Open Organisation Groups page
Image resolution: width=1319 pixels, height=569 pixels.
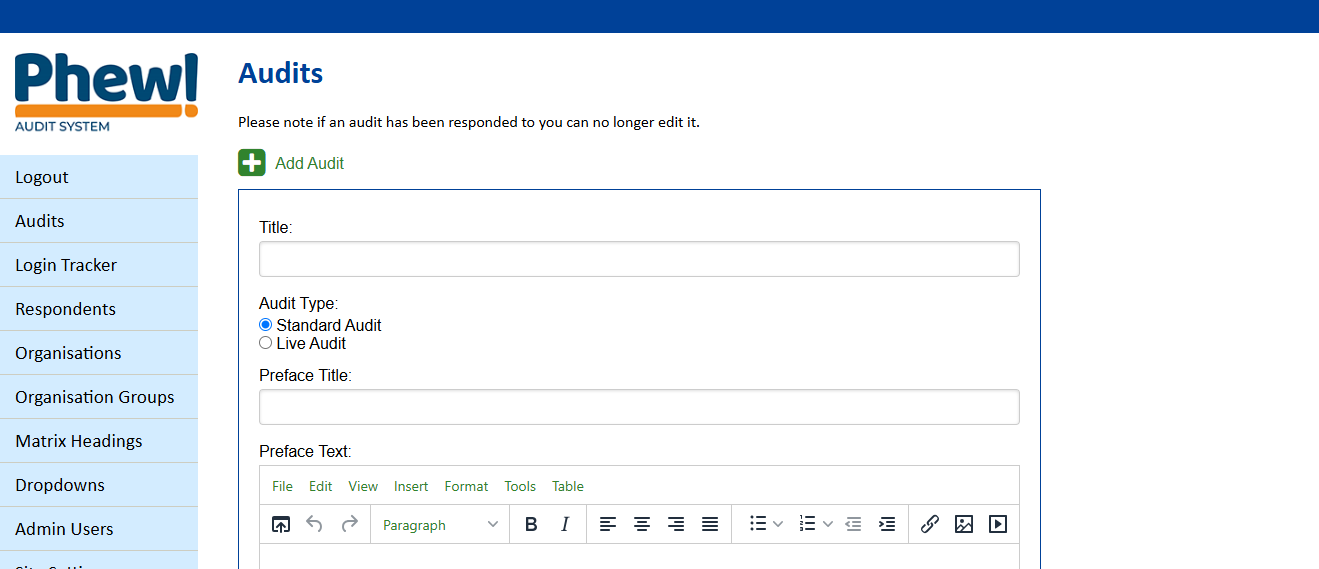95,397
